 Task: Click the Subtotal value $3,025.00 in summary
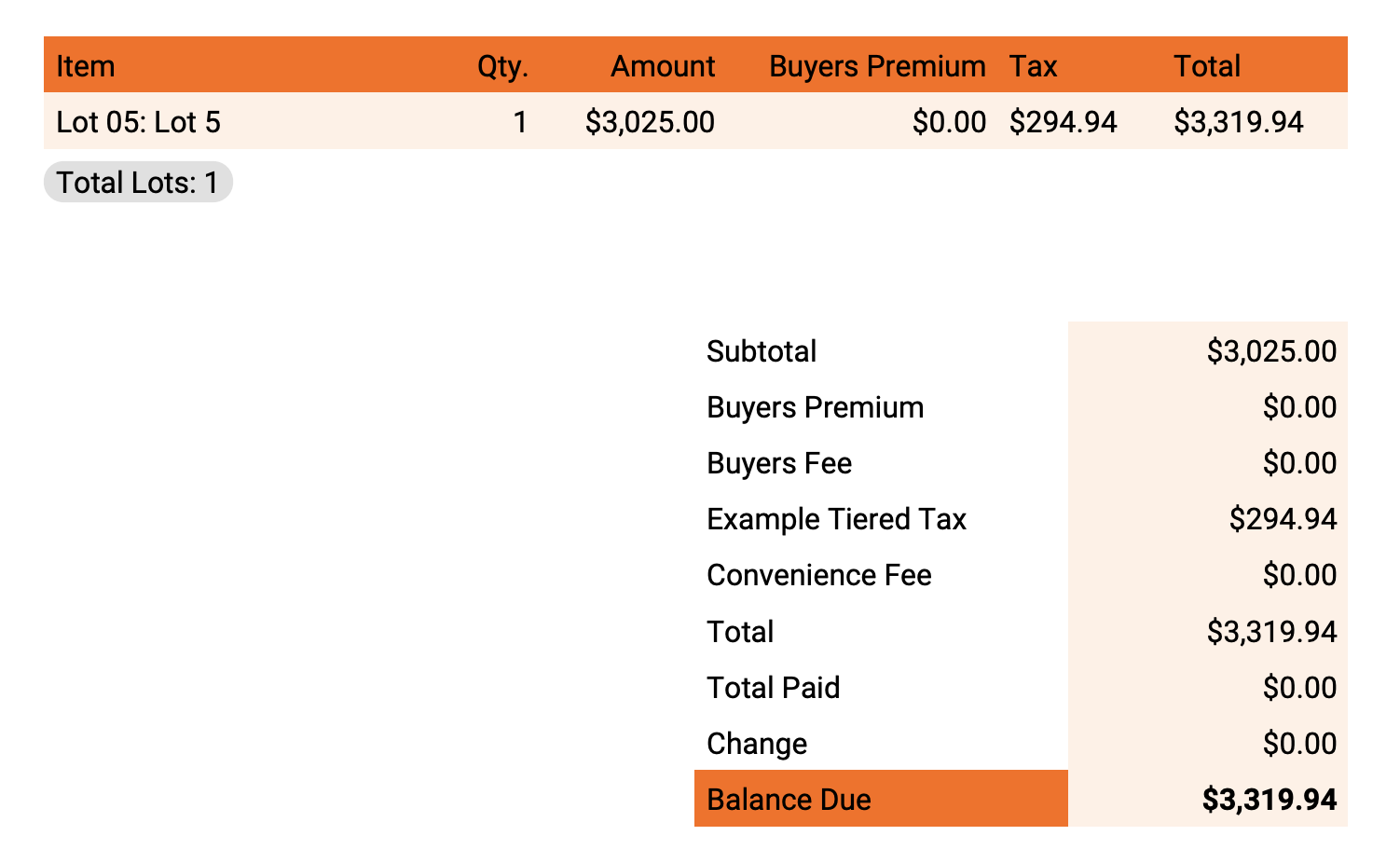(x=1270, y=351)
